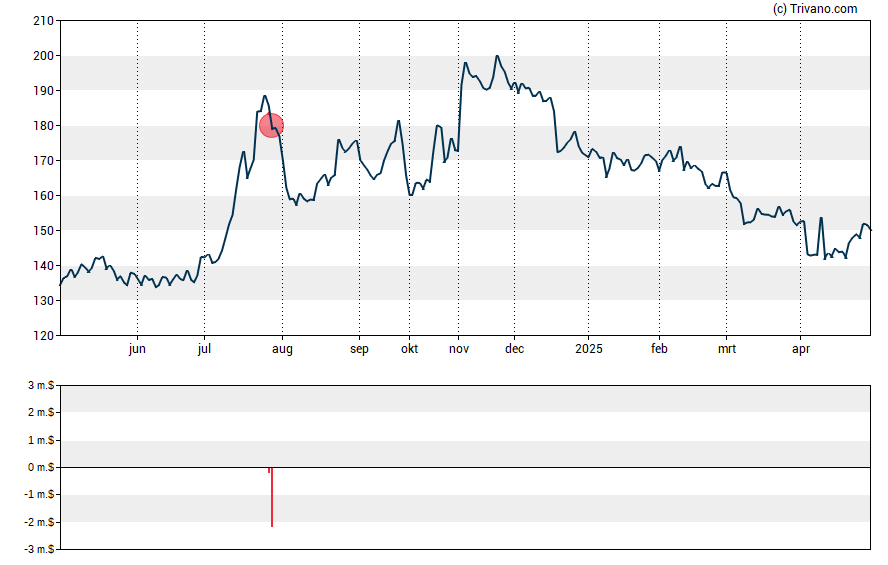Image resolution: width=888 pixels, height=565 pixels.
Task: Click the 'dec' month label
Action: click(514, 349)
